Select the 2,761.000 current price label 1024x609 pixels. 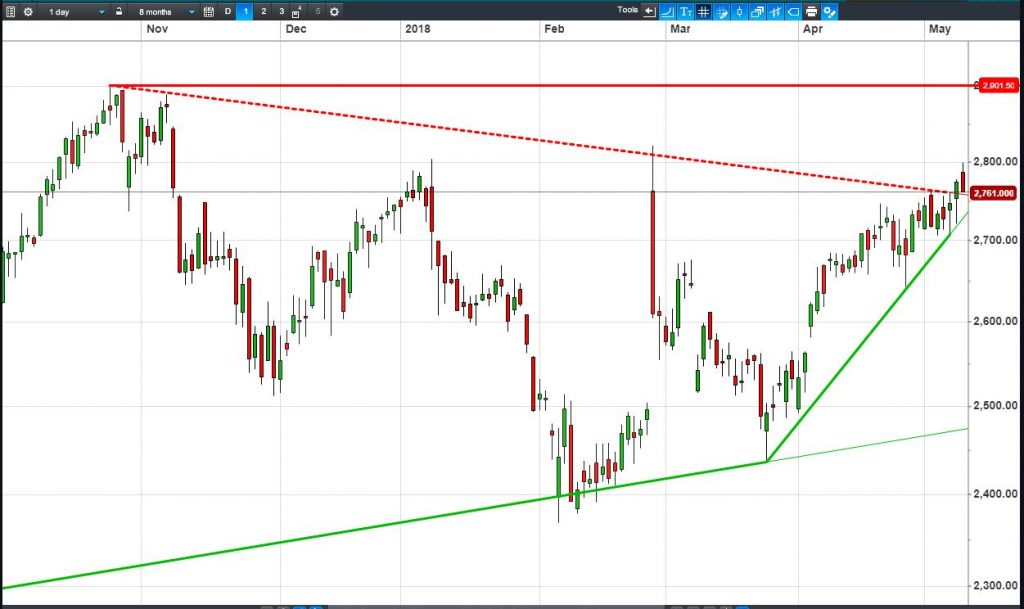[x=995, y=193]
